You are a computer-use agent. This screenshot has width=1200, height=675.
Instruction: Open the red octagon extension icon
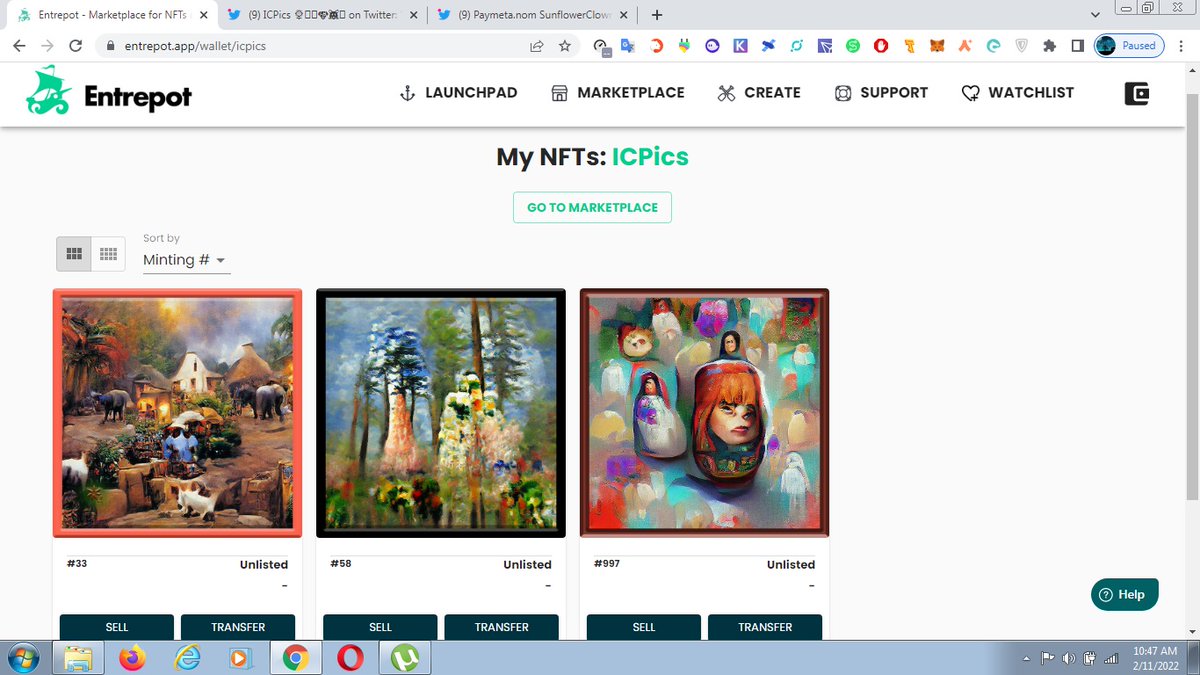tap(881, 46)
